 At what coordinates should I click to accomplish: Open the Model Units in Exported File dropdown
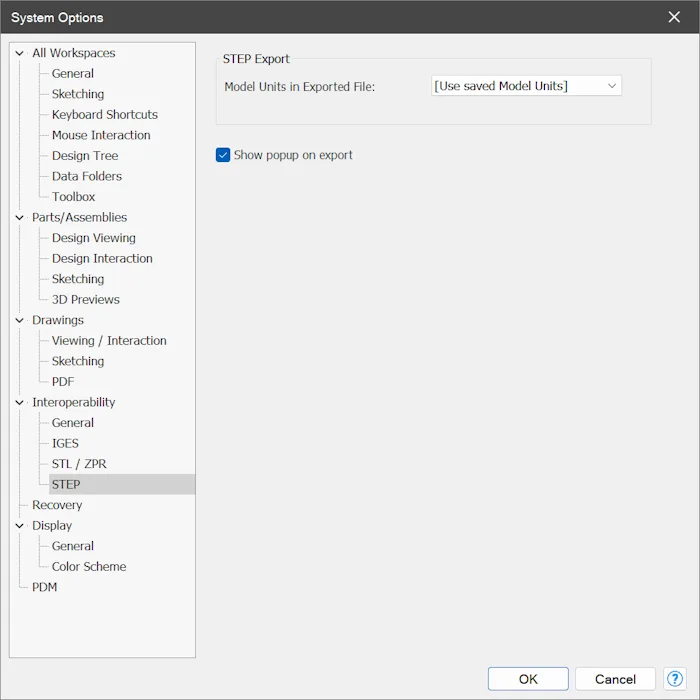526,86
